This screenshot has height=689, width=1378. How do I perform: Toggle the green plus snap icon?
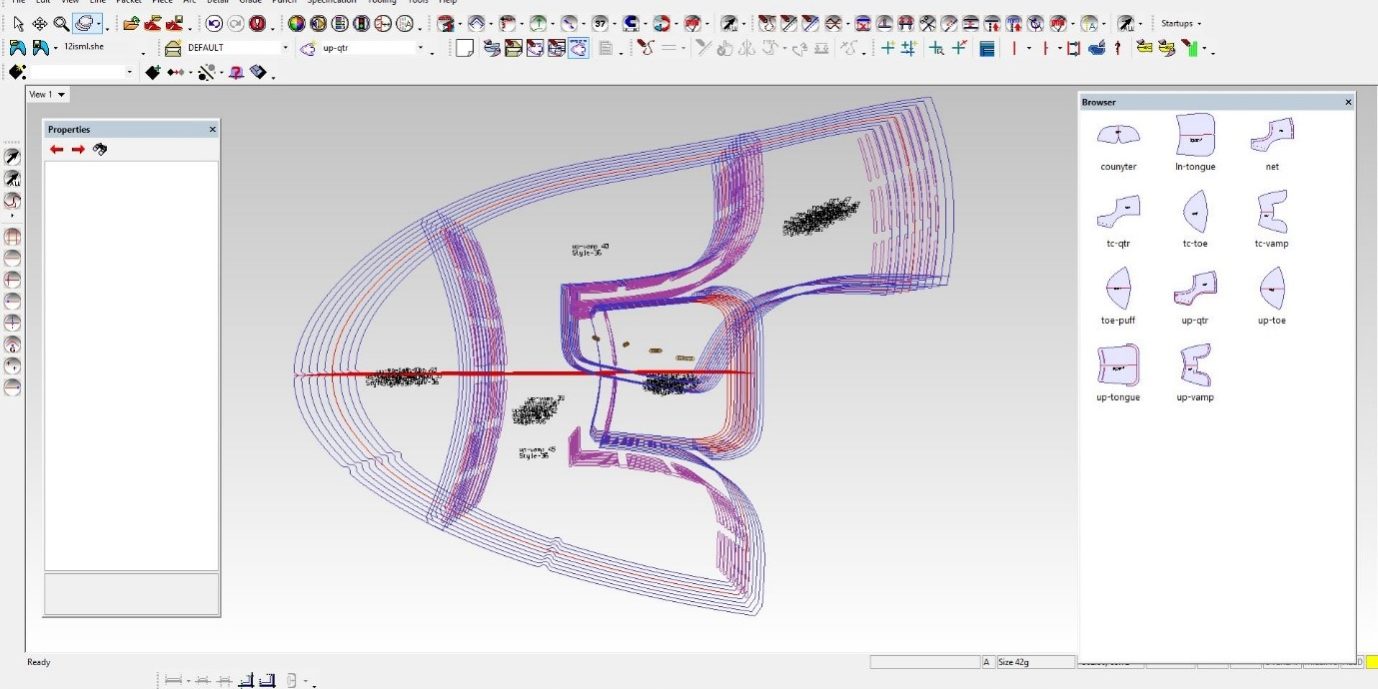pyautogui.click(x=887, y=48)
